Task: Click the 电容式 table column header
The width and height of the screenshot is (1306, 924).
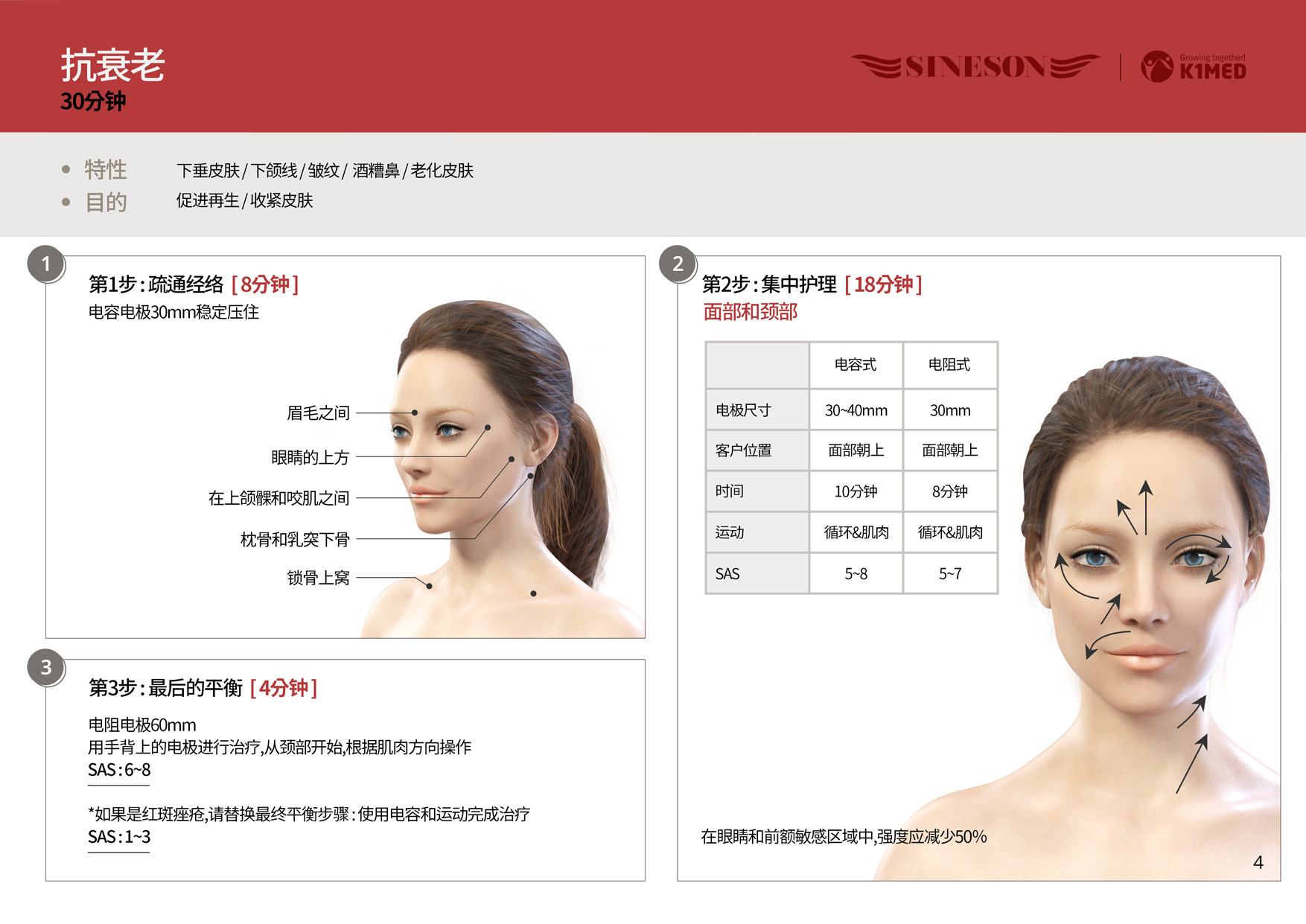Action: tap(856, 365)
